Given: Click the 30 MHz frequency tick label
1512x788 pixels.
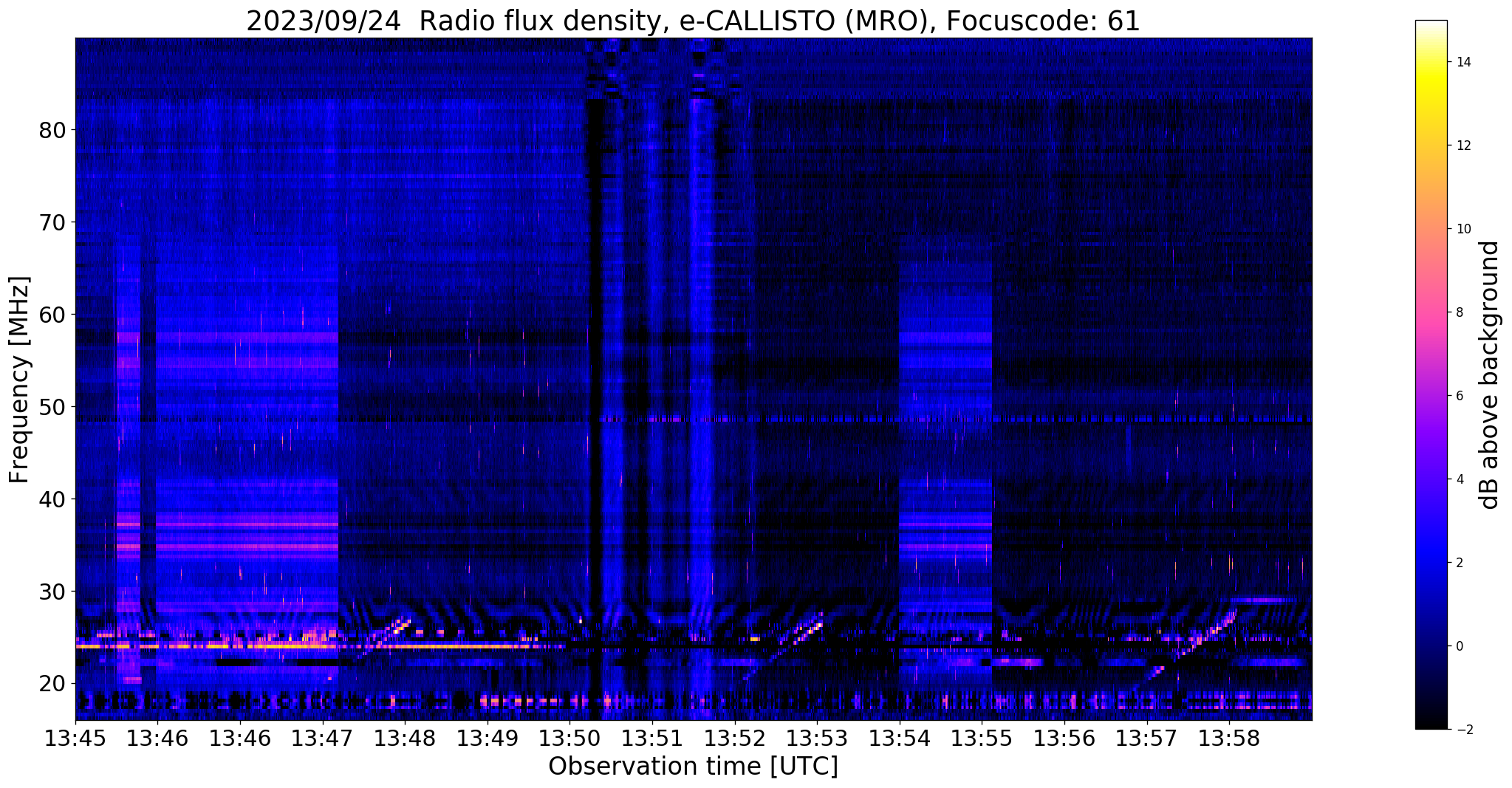Looking at the screenshot, I should coord(52,592).
